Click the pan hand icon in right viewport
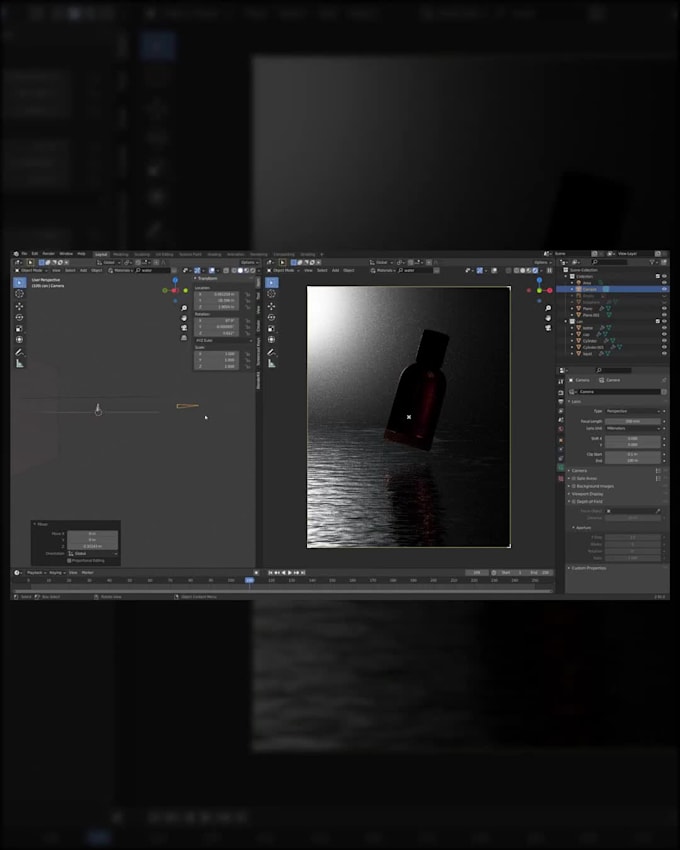 pos(548,317)
